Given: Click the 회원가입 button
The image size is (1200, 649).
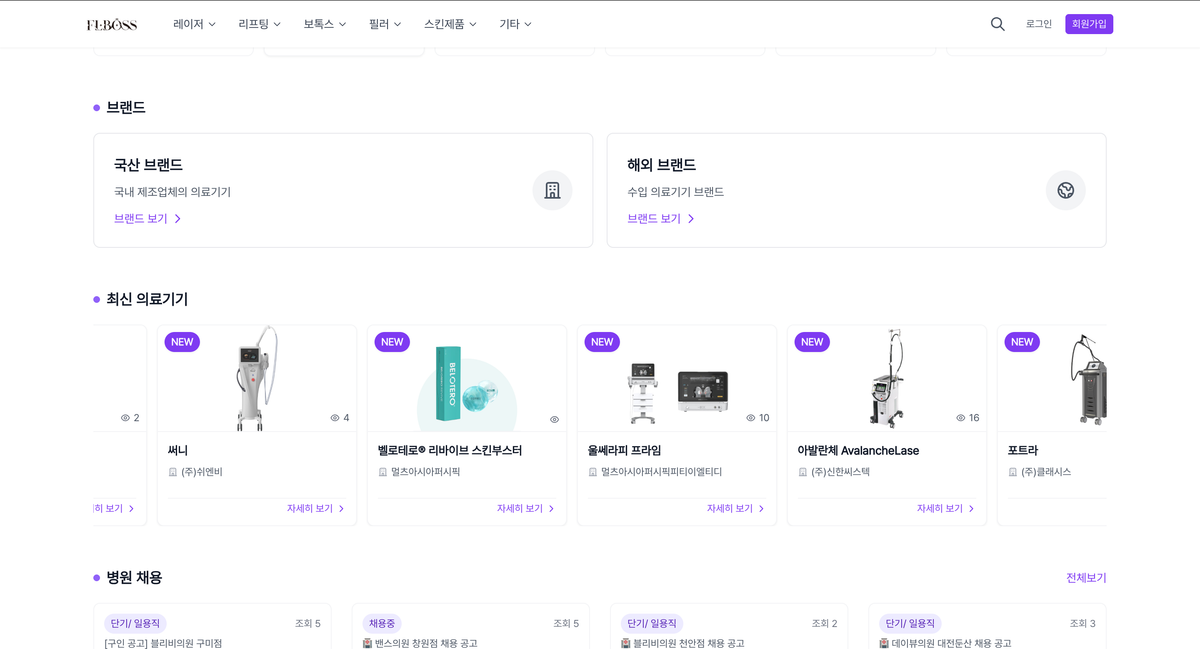Looking at the screenshot, I should (x=1089, y=24).
